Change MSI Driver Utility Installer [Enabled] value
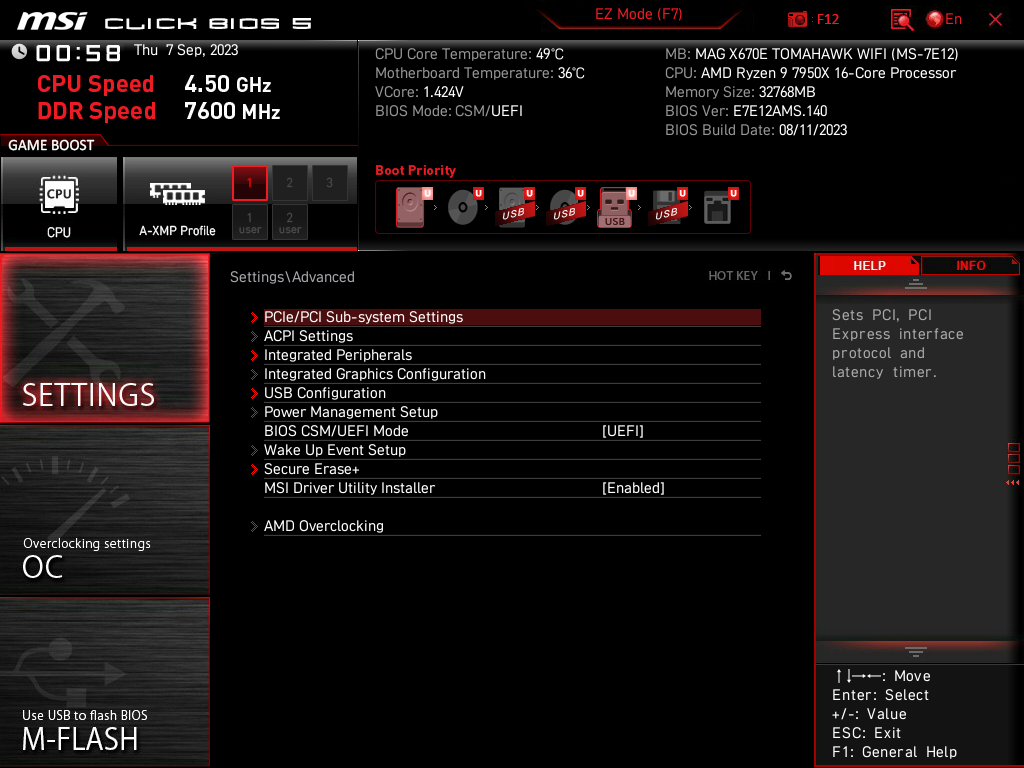The width and height of the screenshot is (1024, 768). click(x=633, y=488)
